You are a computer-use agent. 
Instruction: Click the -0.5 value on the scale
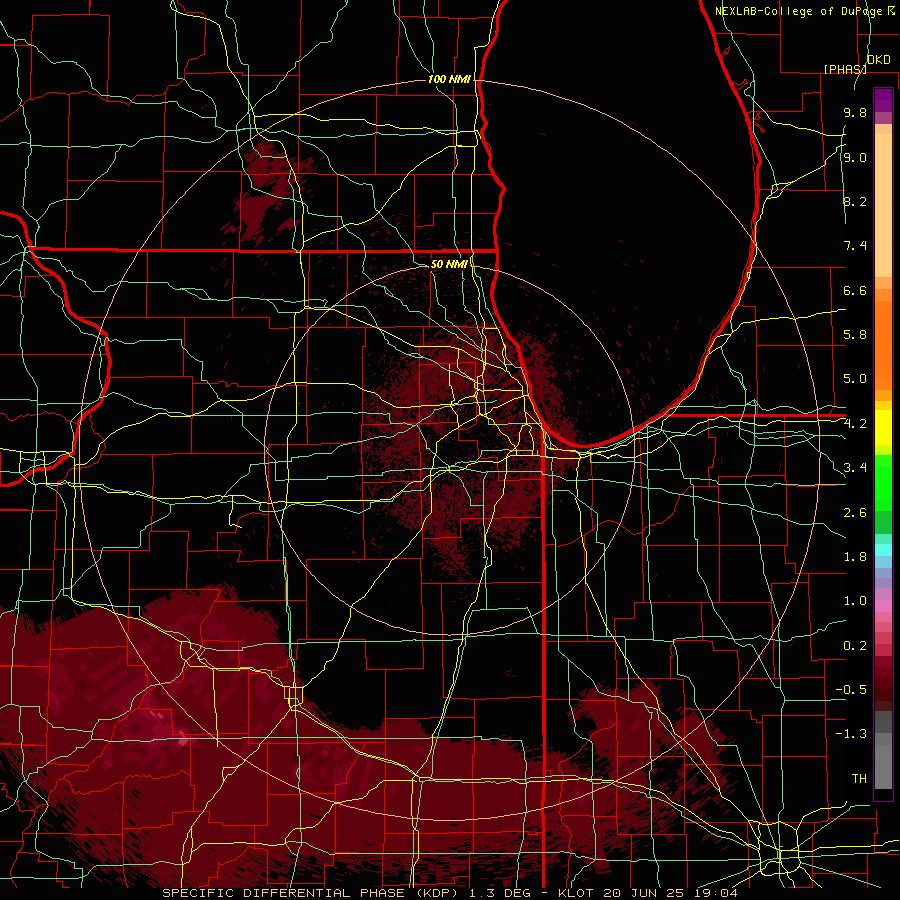[x=851, y=690]
